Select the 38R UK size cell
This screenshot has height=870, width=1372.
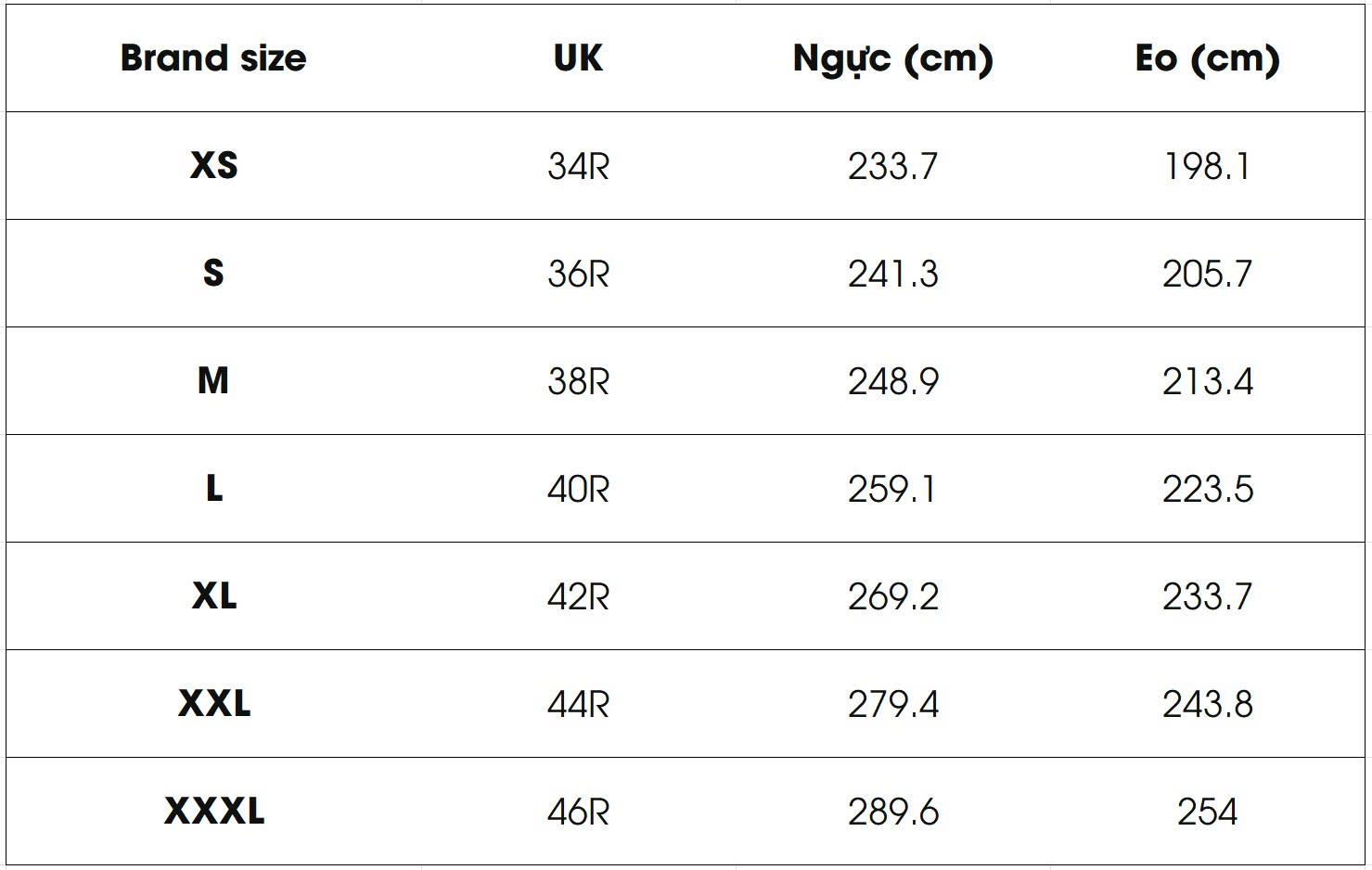click(578, 382)
